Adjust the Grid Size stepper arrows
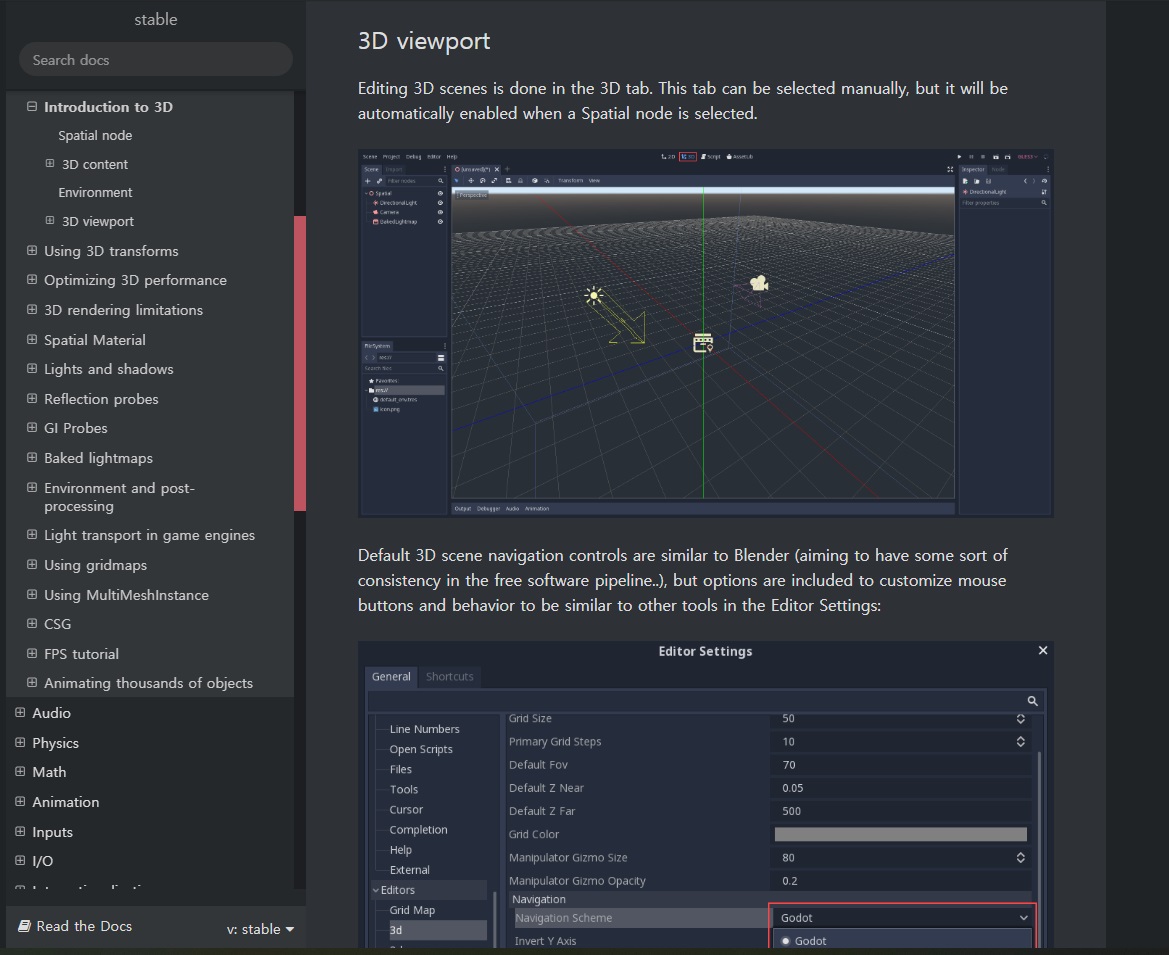Image resolution: width=1169 pixels, height=955 pixels. [1020, 718]
